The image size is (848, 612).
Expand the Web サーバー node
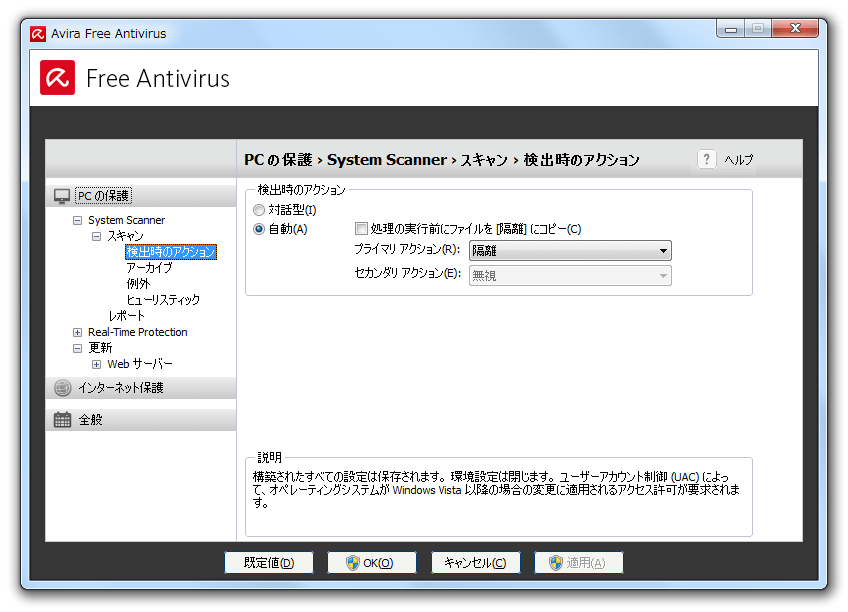point(96,364)
